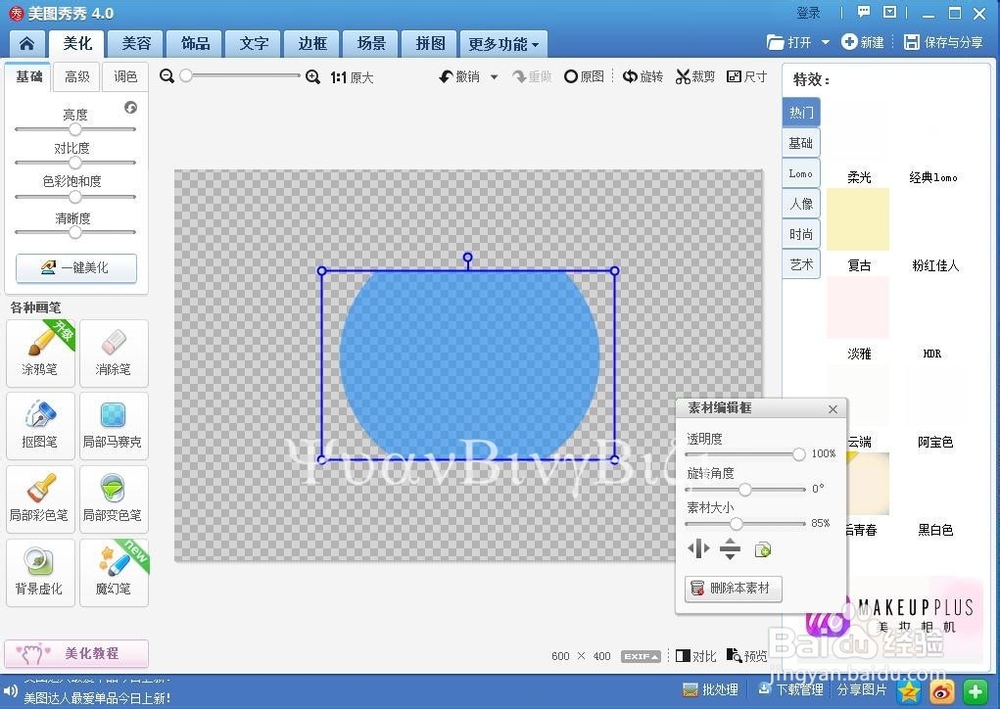Enable 对比 comparison view
Image resolution: width=1000 pixels, height=709 pixels.
(x=697, y=655)
